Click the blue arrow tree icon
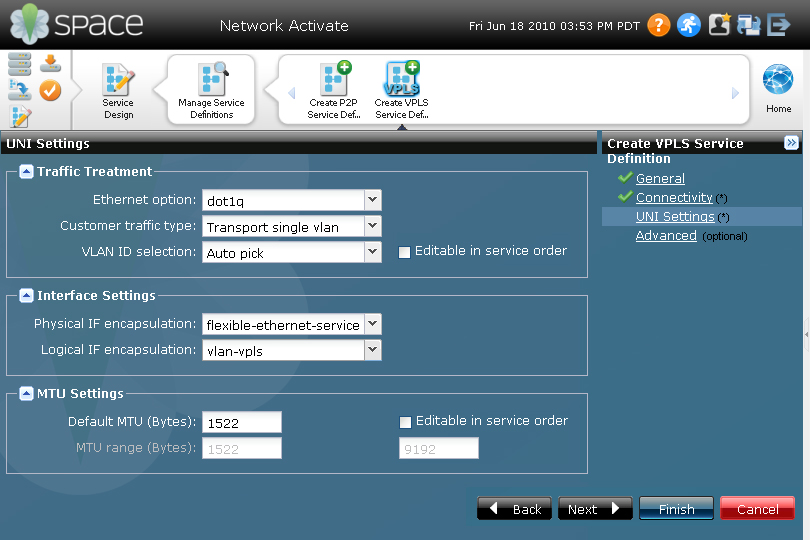810x540 pixels. point(20,90)
